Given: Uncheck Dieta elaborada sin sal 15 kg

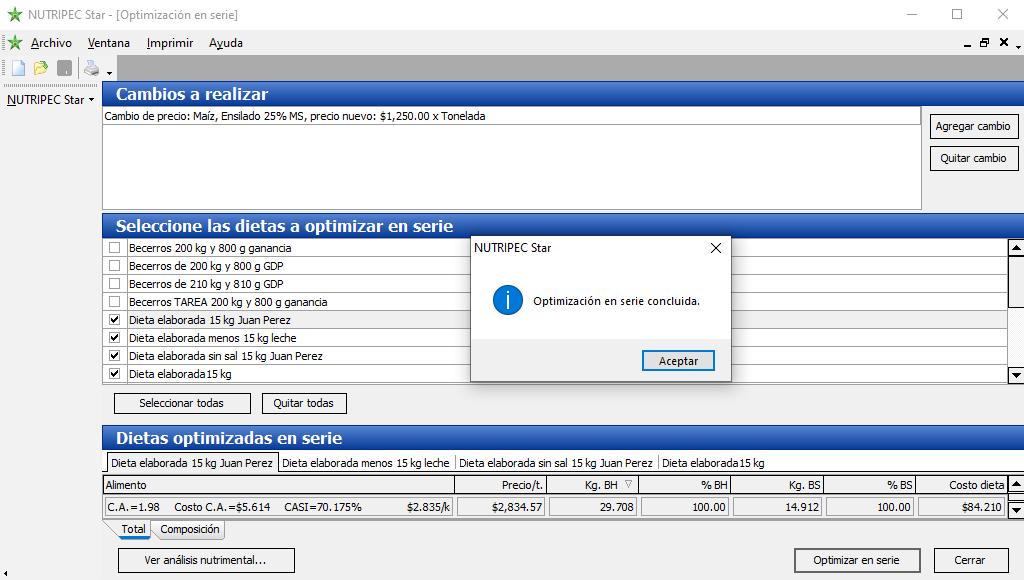Looking at the screenshot, I should (x=114, y=355).
